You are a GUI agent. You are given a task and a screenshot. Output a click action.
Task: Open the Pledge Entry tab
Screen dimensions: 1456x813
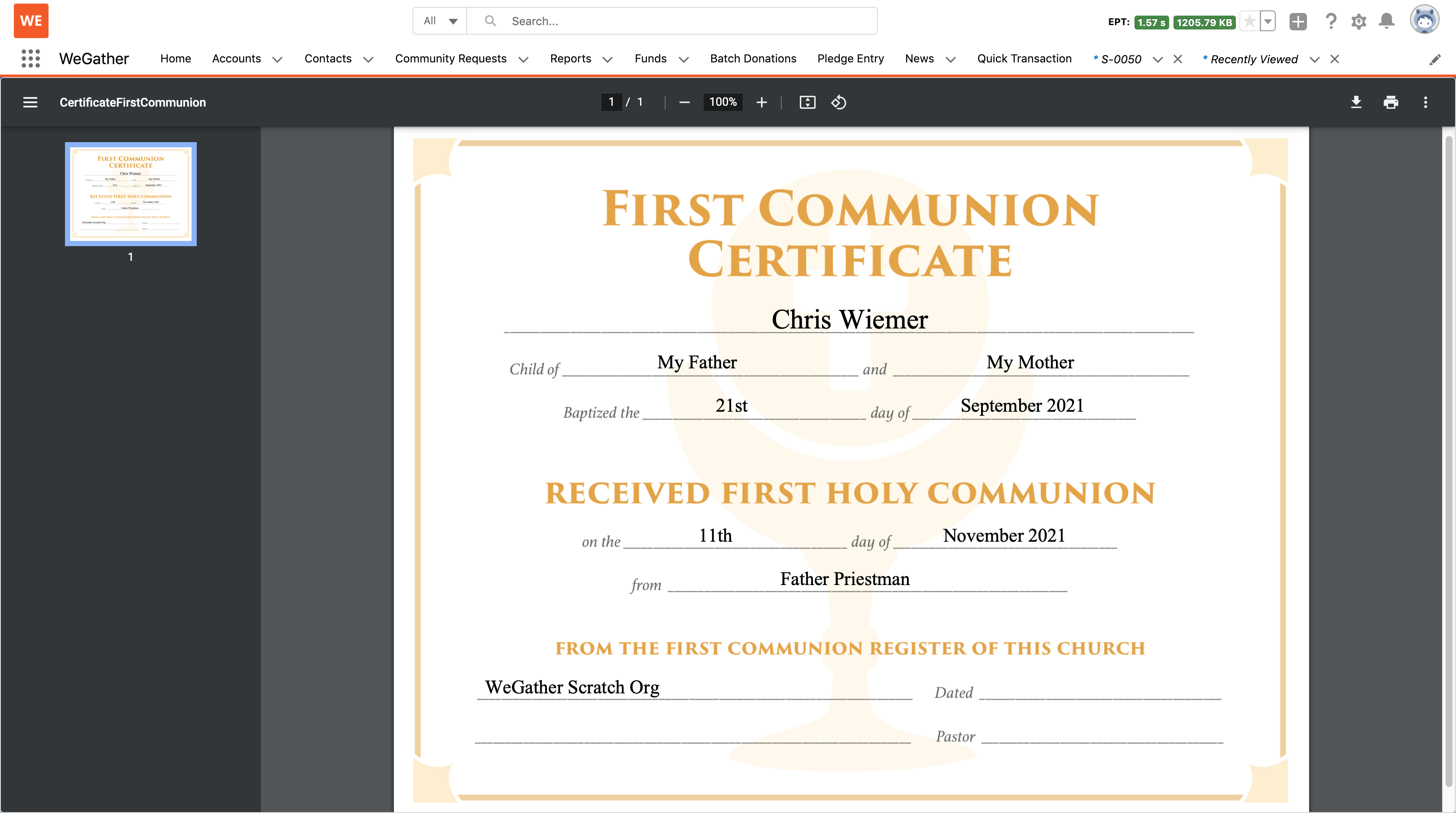(x=850, y=59)
